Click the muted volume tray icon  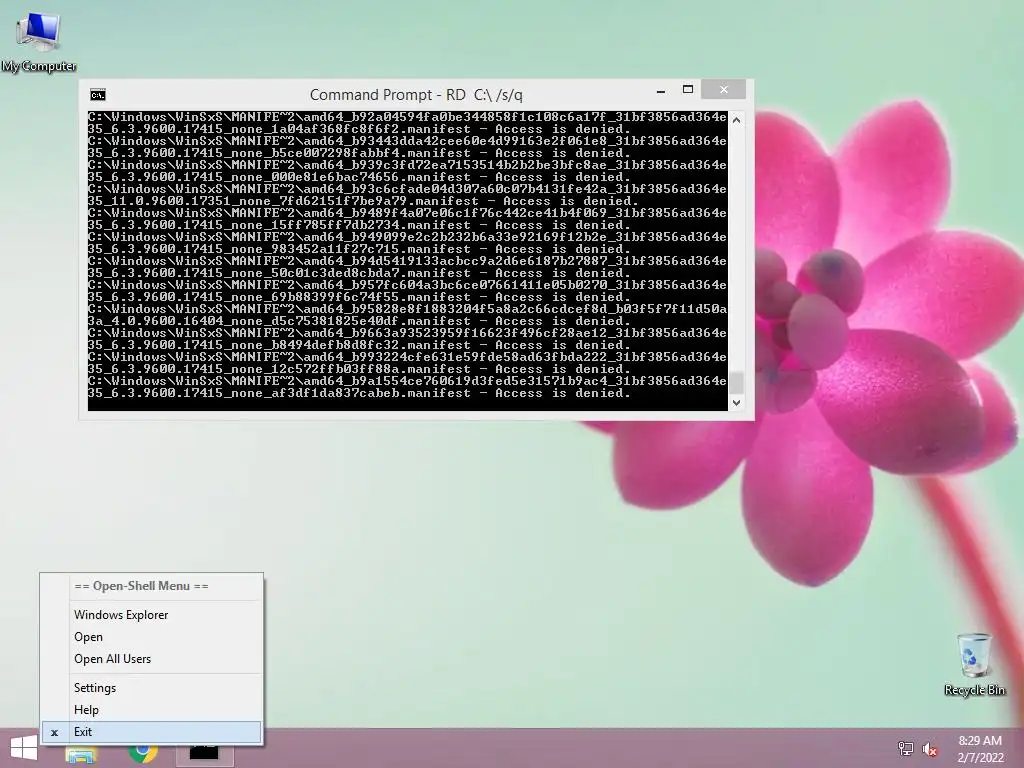[x=930, y=749]
